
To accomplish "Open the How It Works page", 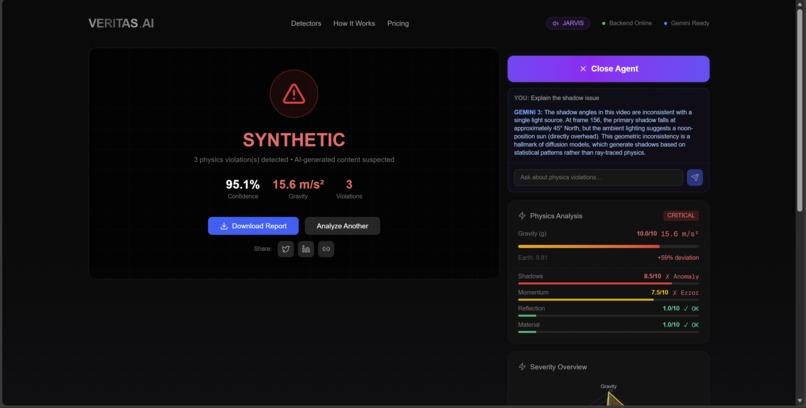I will [x=354, y=23].
